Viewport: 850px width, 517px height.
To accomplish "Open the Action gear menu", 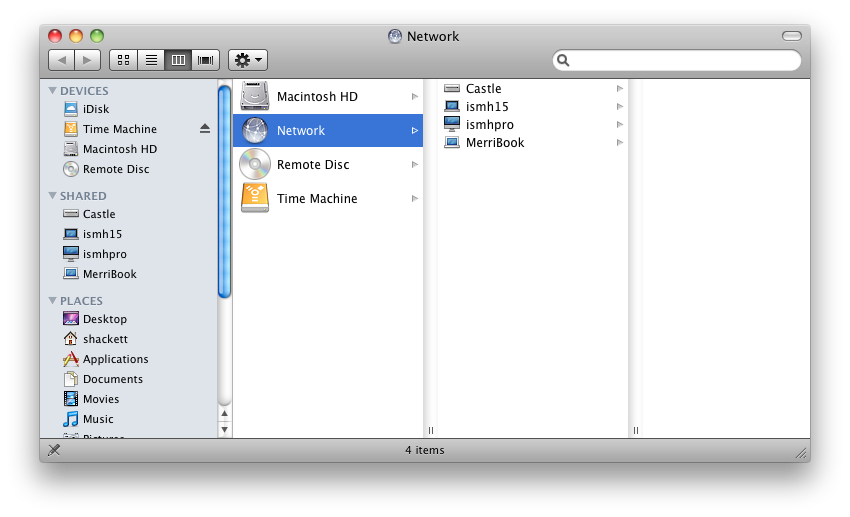I will pos(248,60).
